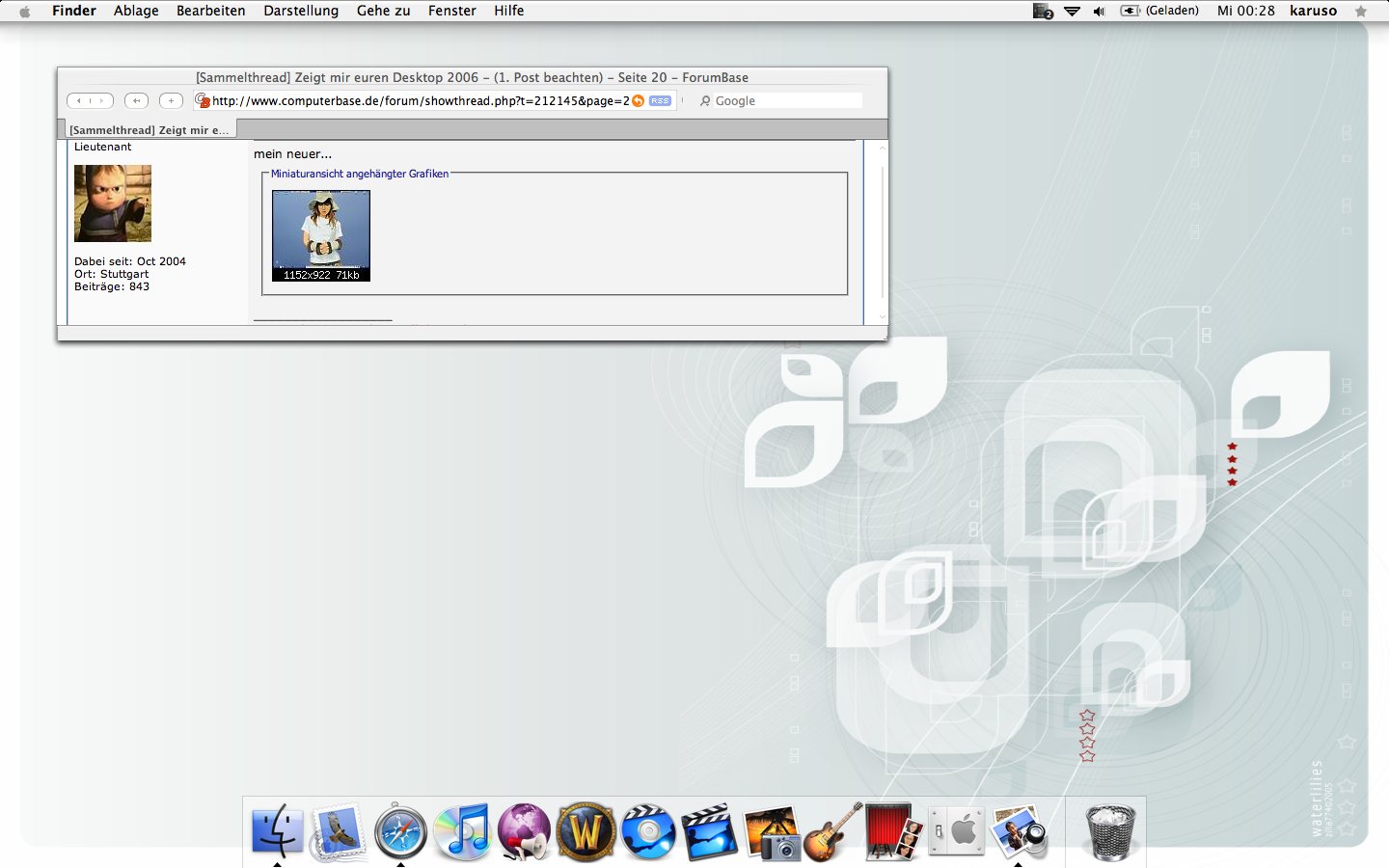Open iDVD in the Dock
The height and width of the screenshot is (868, 1389).
(x=647, y=831)
